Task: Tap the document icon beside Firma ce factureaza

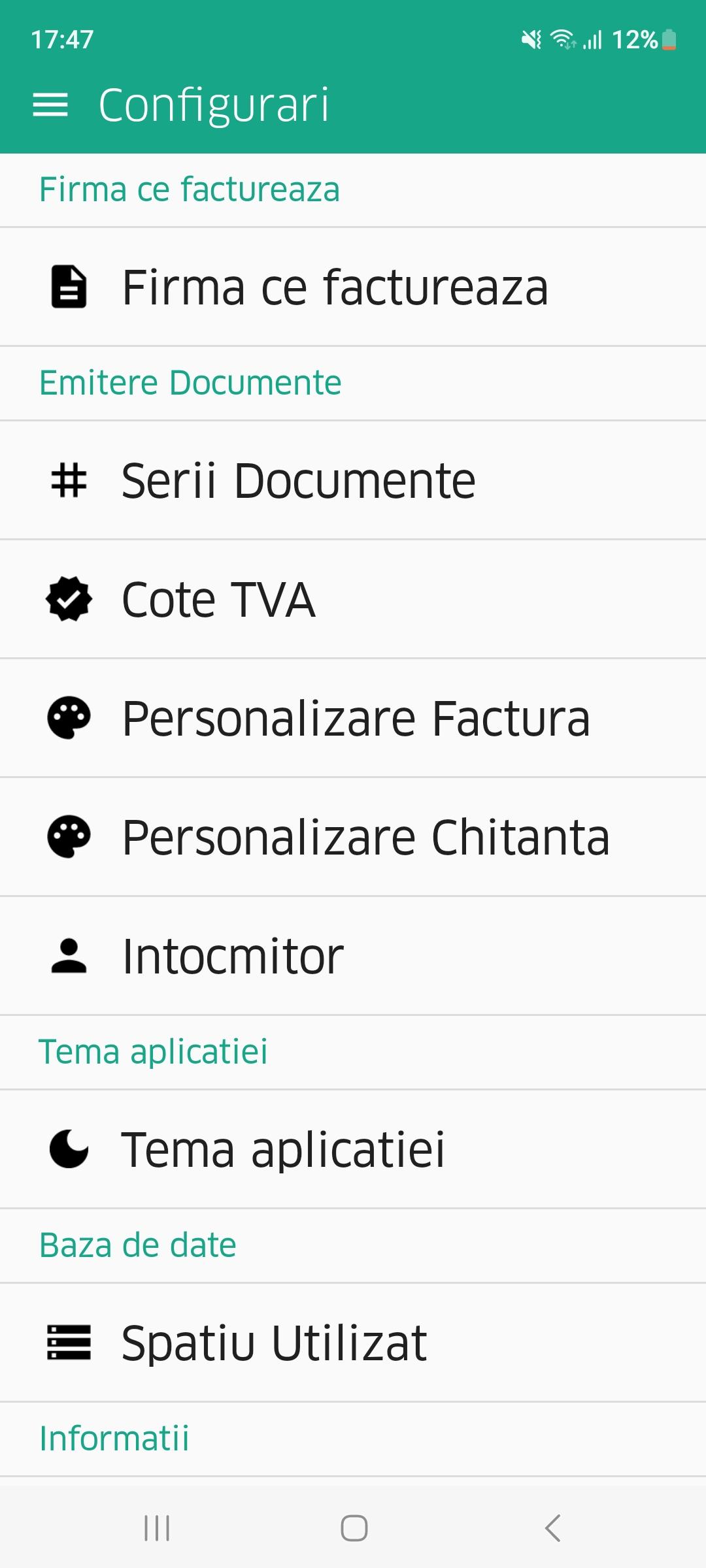Action: (69, 287)
